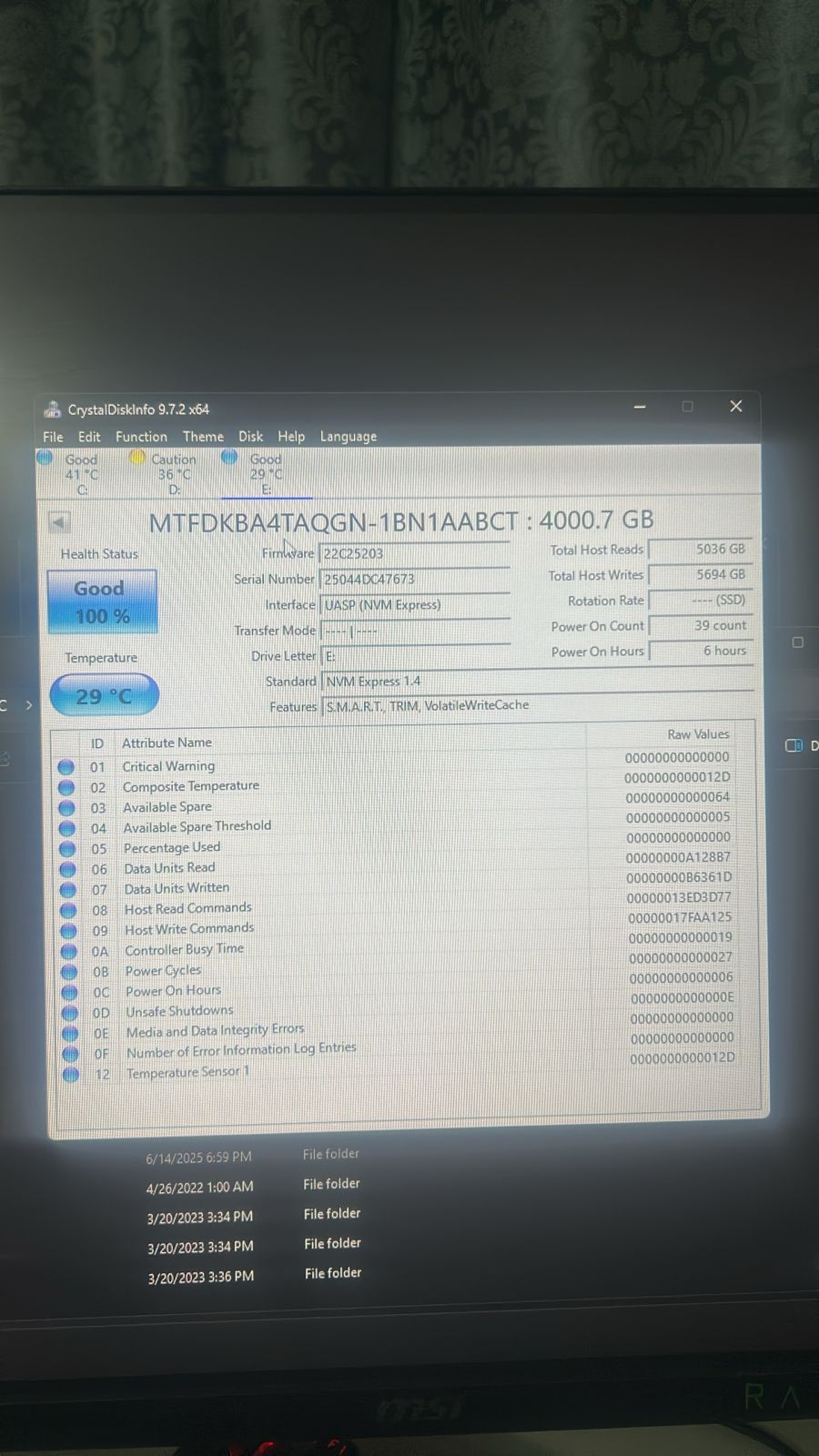Click the disk model title MTFDKBA4TAQGN-1BN1AABCT
Image resolution: width=819 pixels, height=1456 pixels.
[333, 522]
